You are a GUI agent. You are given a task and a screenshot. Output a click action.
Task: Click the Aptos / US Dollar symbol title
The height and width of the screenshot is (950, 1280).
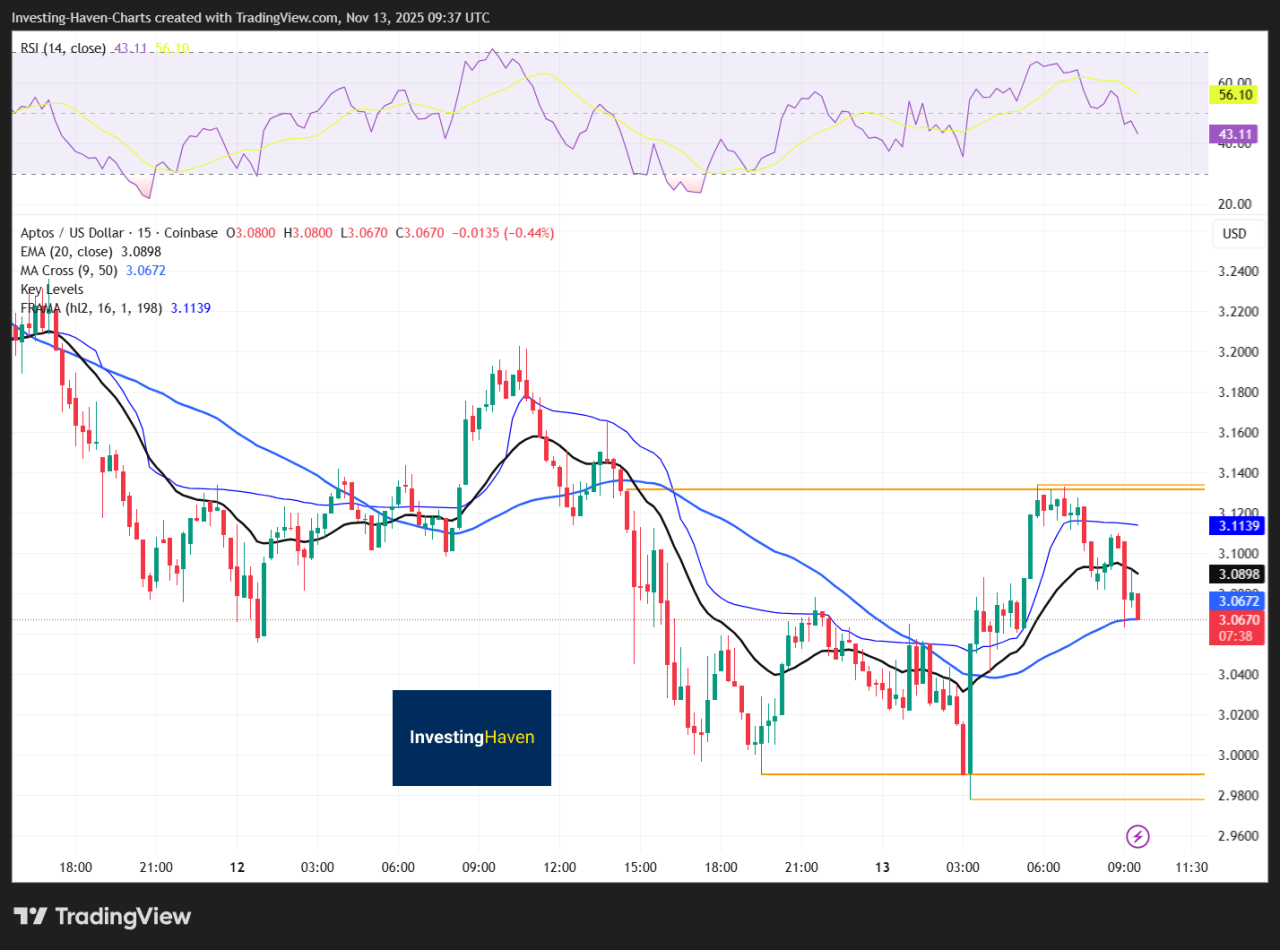pyautogui.click(x=119, y=233)
